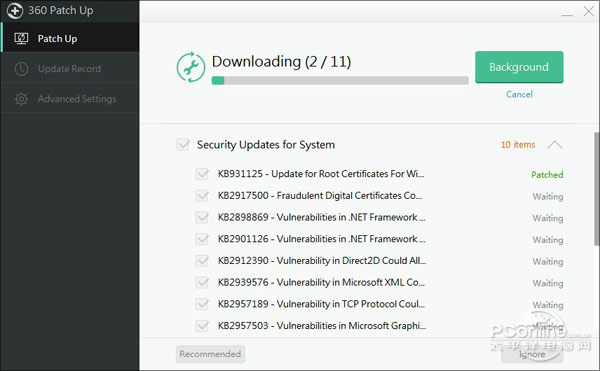Click the download progress bar
The image size is (600, 371).
[x=340, y=80]
